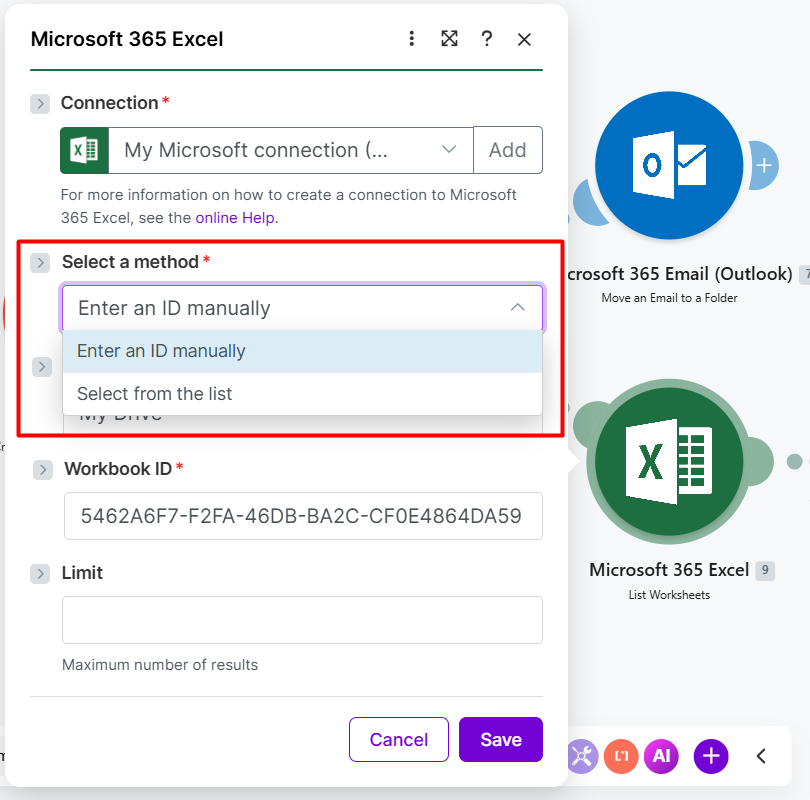The height and width of the screenshot is (800, 810).
Task: Open the My Microsoft connection dropdown
Action: [x=291, y=150]
